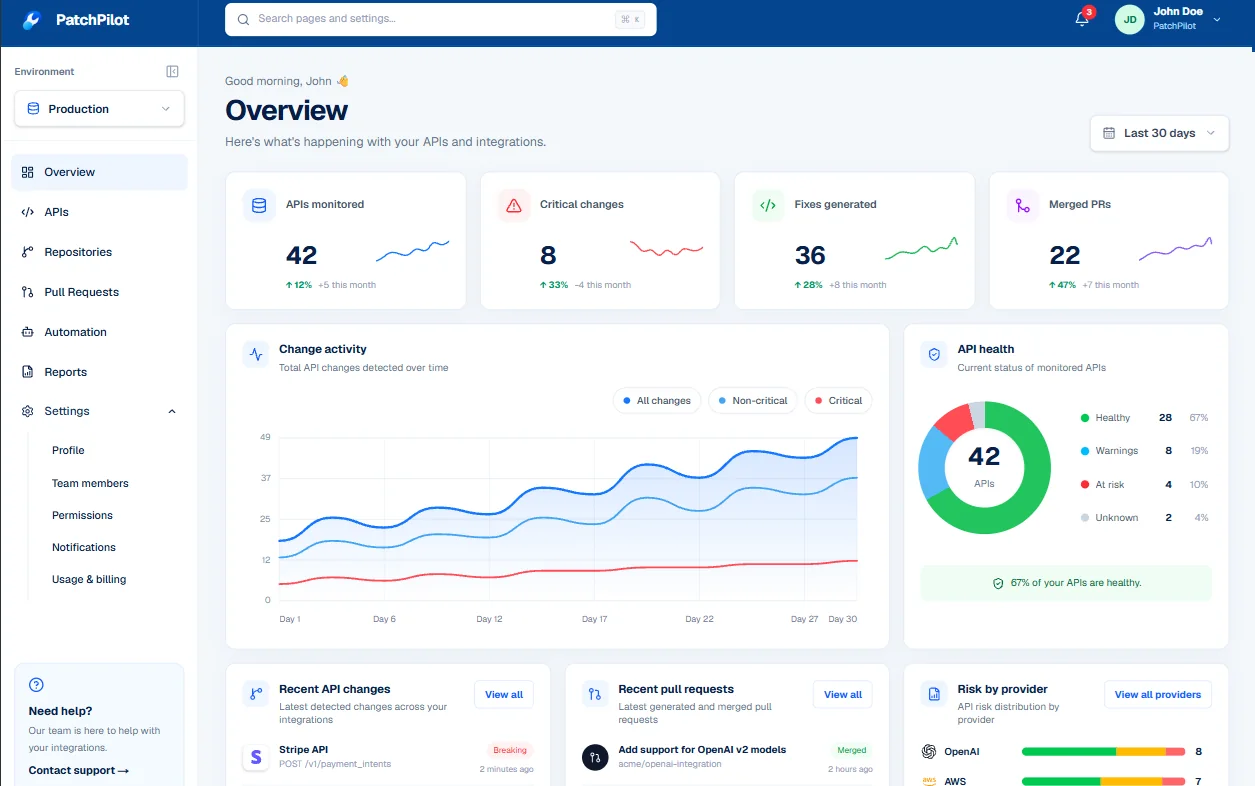1255x786 pixels.
Task: Open Team members settings
Action: coord(90,483)
